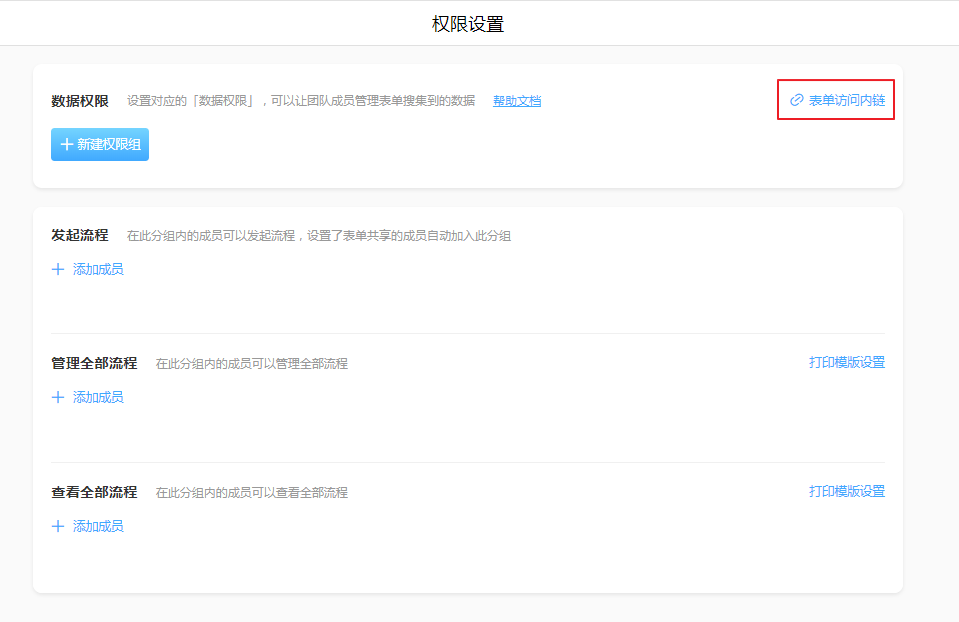Click the plus icon under 查看全部流程

click(x=58, y=526)
